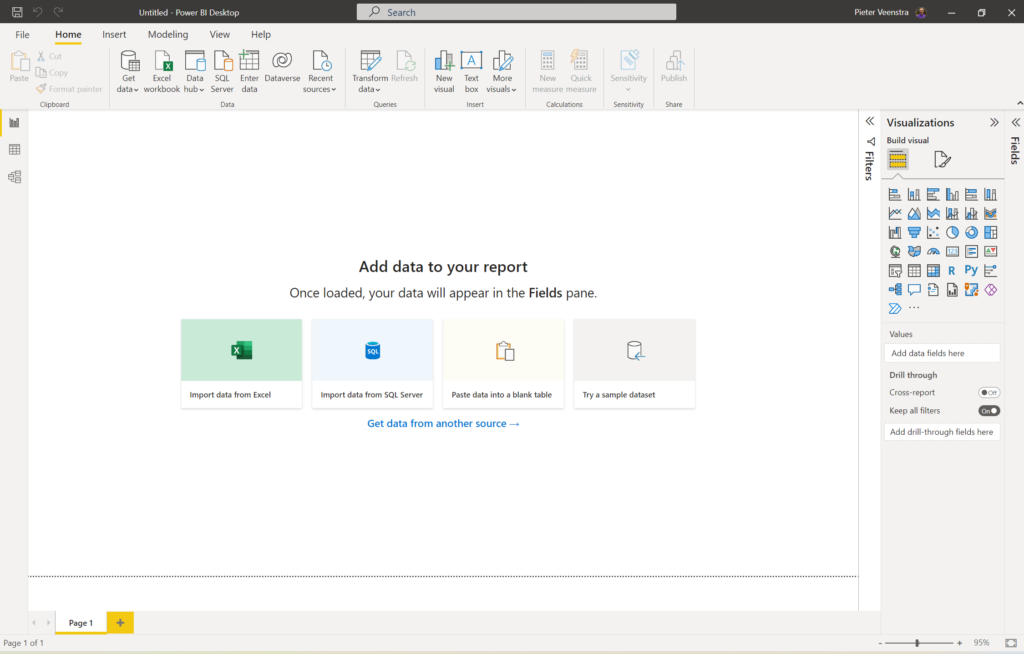Select the card 123 visual
This screenshot has height=654, width=1024.
[x=952, y=252]
